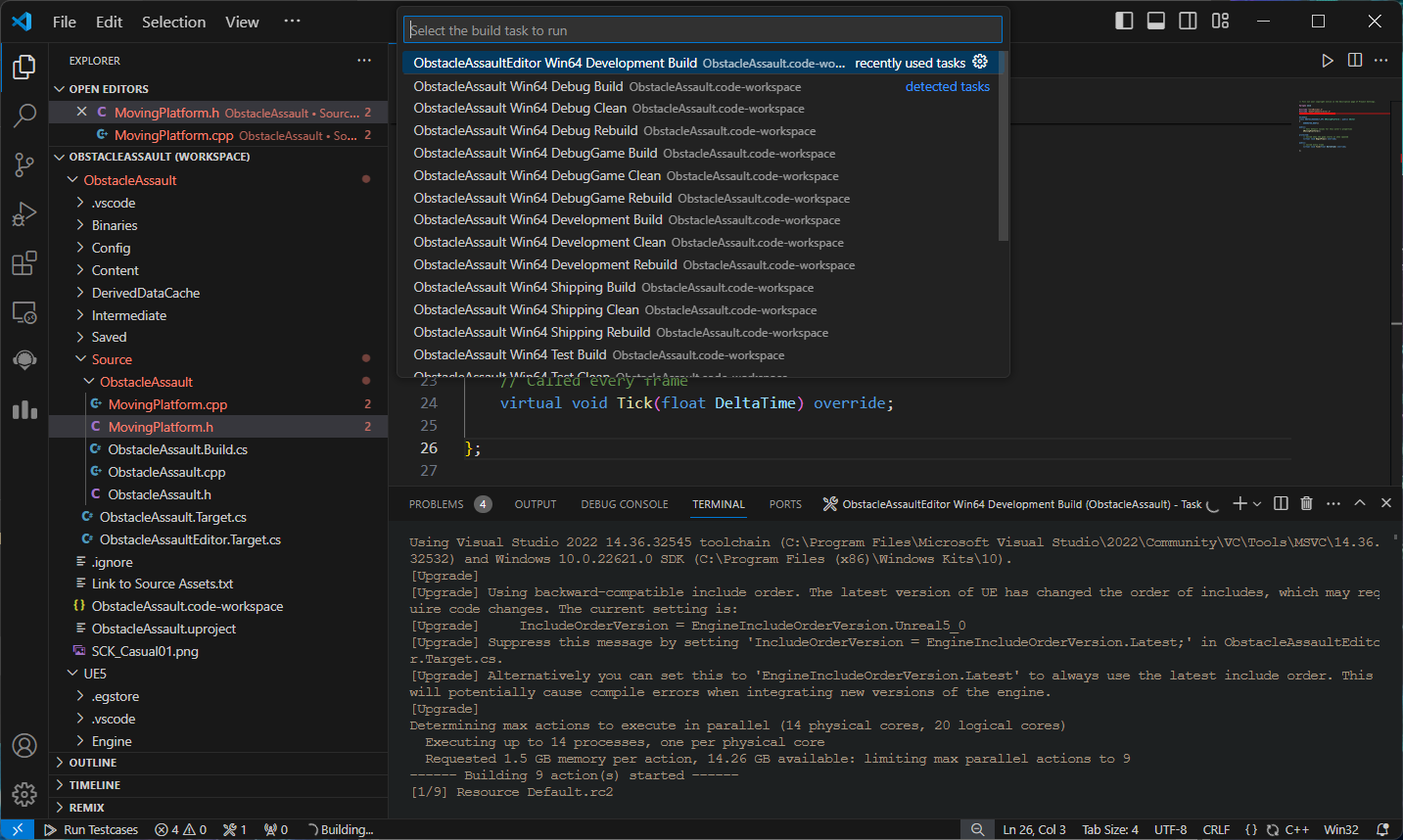Kill the terminal with trash icon
1403x840 pixels.
[1306, 503]
